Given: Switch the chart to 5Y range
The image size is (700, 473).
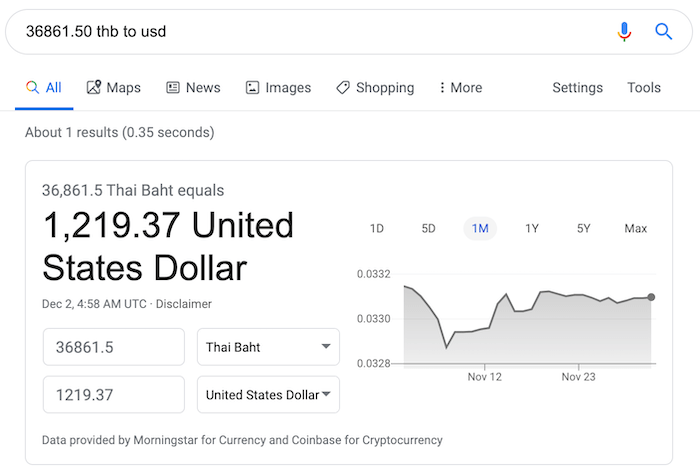Looking at the screenshot, I should [583, 228].
